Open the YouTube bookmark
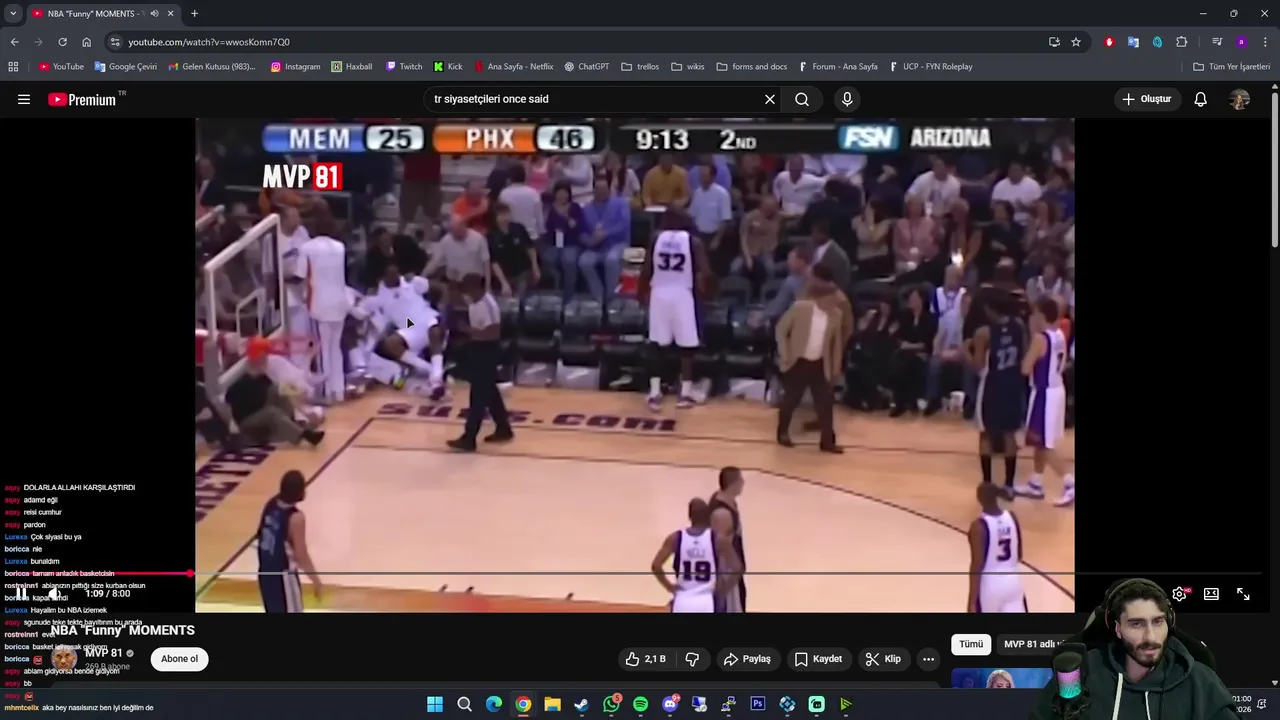The image size is (1280, 720). [61, 67]
